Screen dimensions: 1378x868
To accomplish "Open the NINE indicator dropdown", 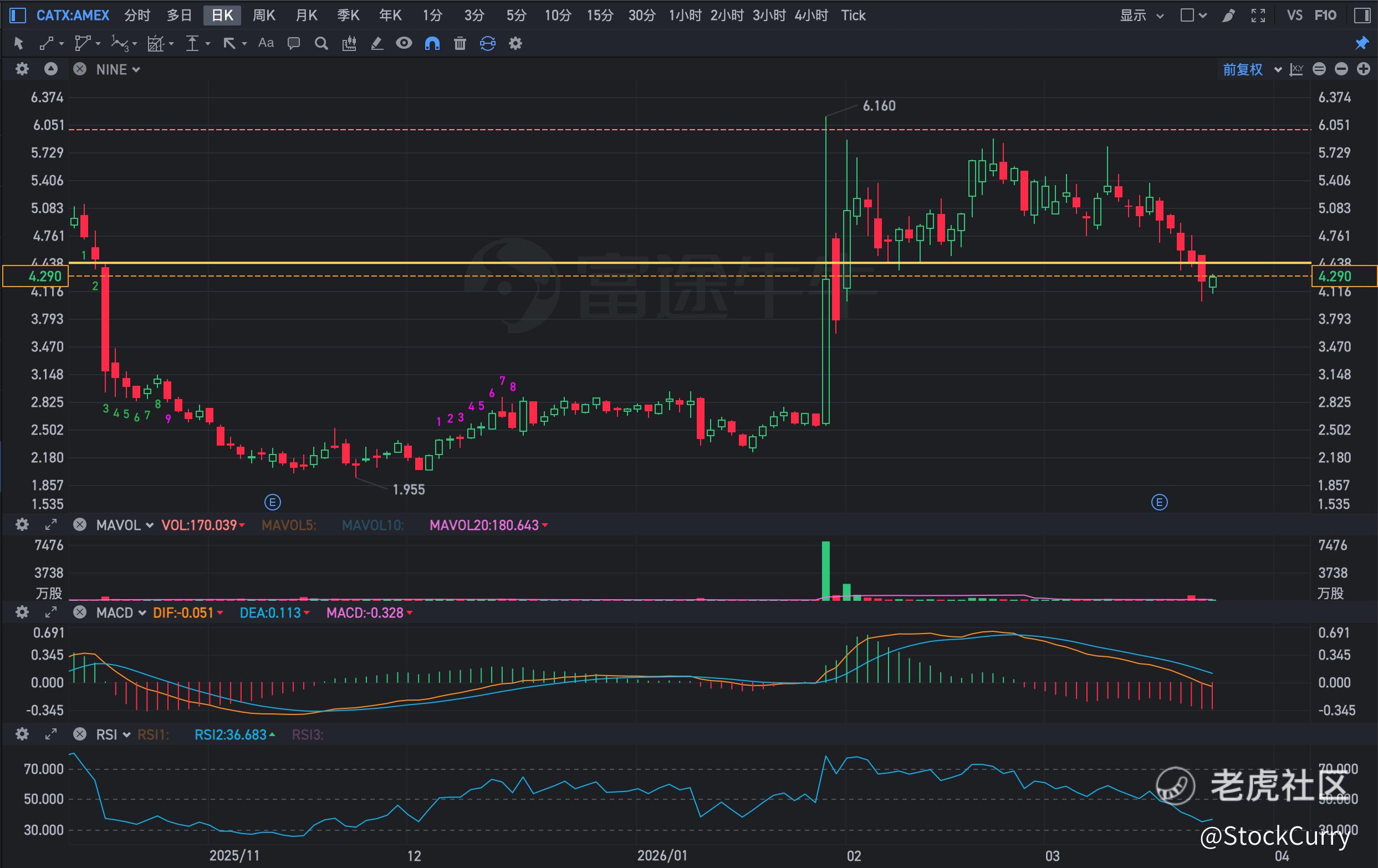I will click(x=118, y=70).
